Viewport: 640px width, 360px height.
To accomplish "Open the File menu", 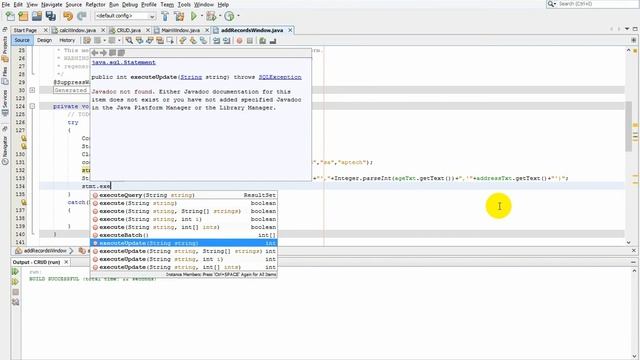I will [6, 4].
